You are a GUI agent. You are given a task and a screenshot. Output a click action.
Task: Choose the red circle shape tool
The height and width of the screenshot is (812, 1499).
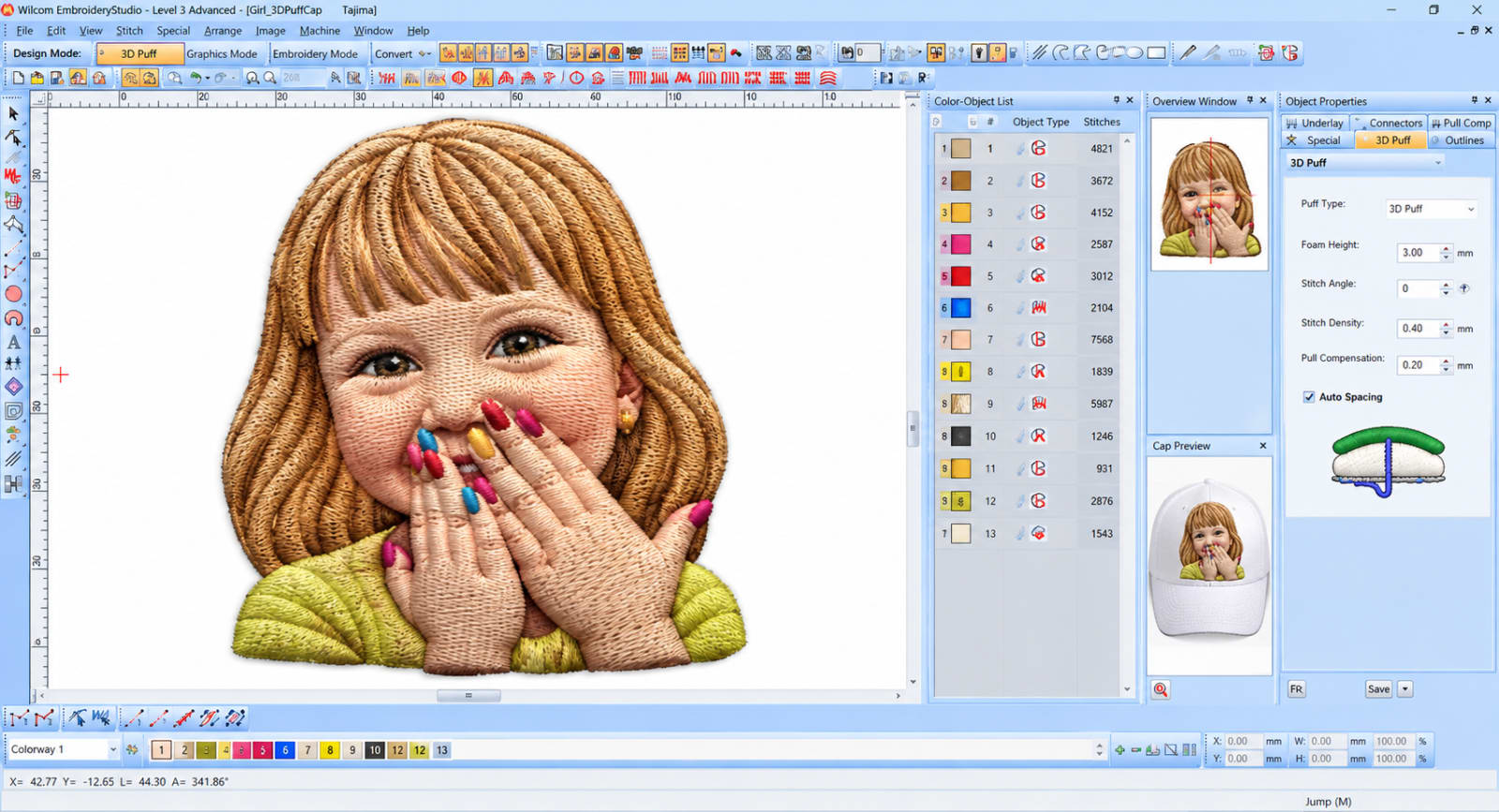[13, 294]
